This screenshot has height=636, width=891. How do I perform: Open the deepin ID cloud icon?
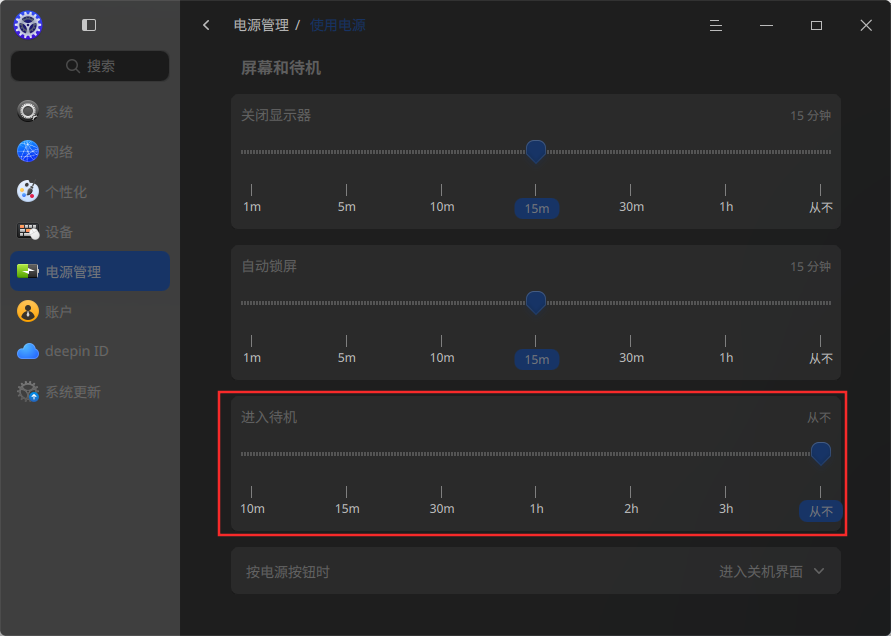27,351
